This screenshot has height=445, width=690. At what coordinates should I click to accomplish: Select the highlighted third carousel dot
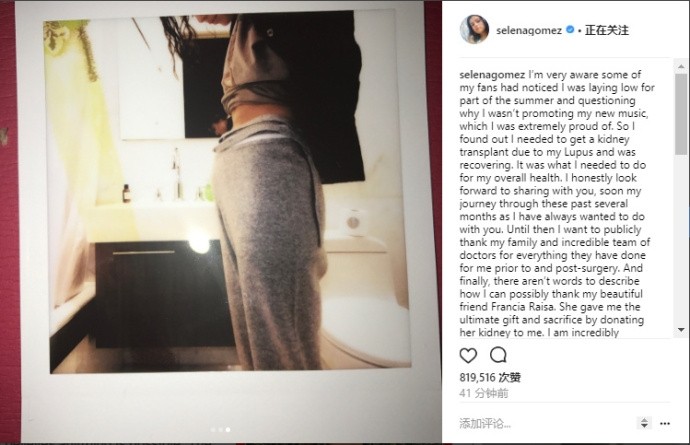tap(228, 430)
